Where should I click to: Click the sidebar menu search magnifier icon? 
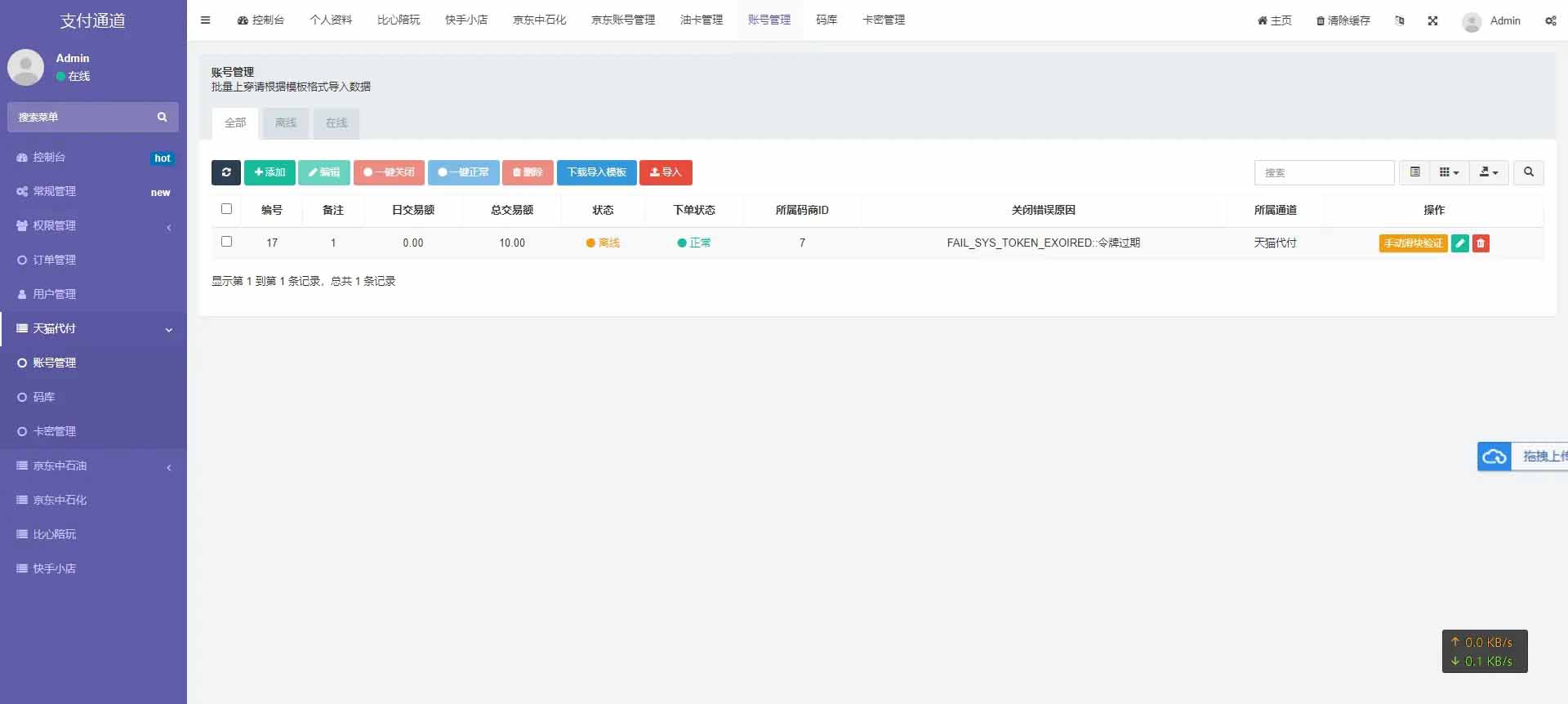click(162, 118)
